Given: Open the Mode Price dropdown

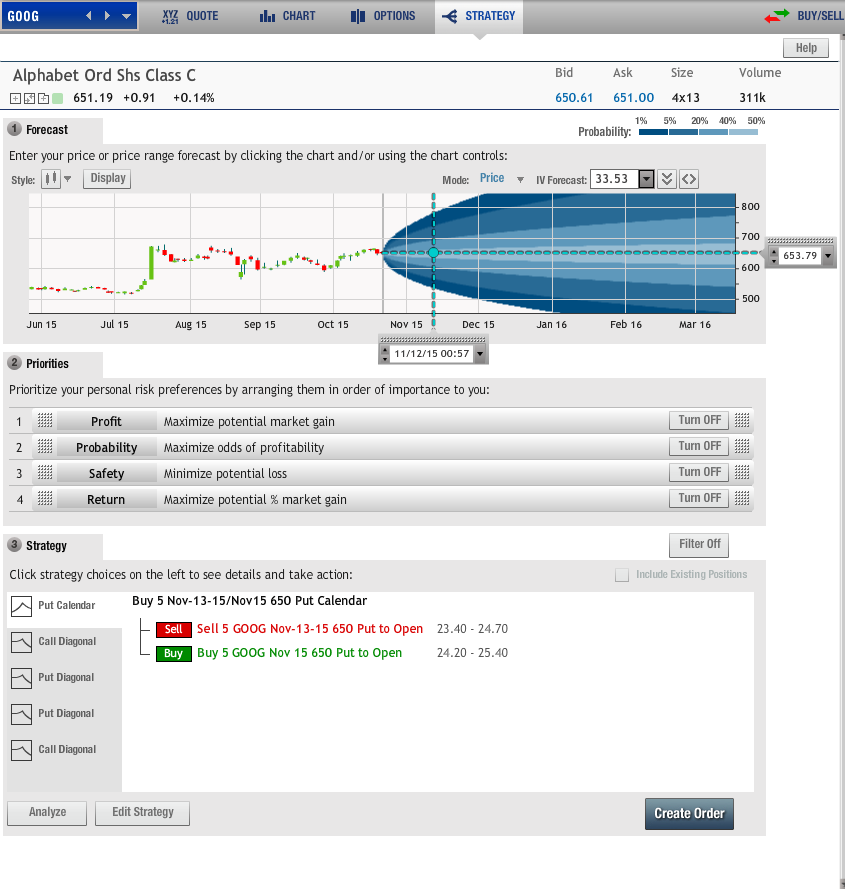Looking at the screenshot, I should click(x=520, y=179).
